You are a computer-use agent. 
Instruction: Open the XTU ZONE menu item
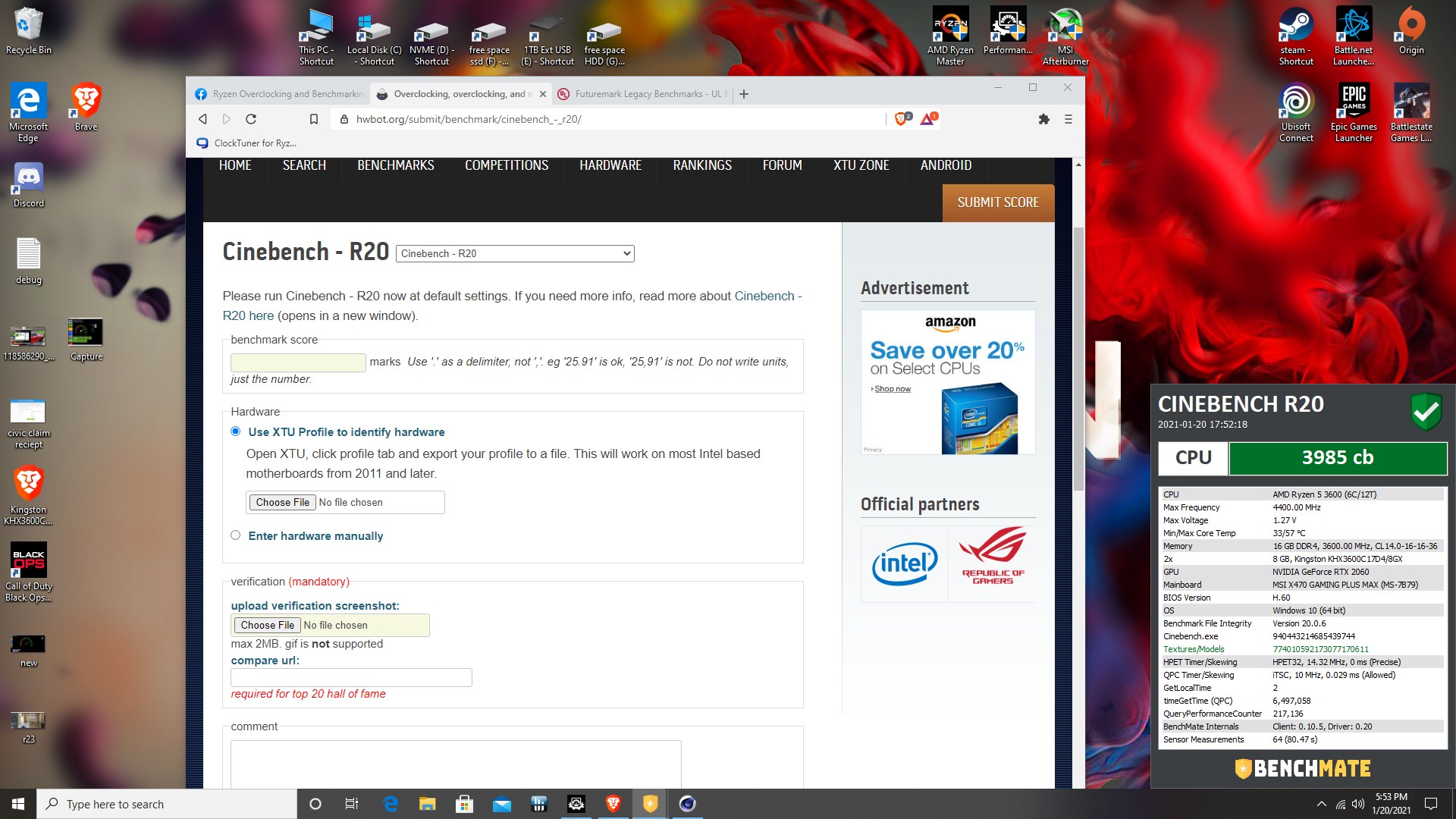pyautogui.click(x=861, y=165)
